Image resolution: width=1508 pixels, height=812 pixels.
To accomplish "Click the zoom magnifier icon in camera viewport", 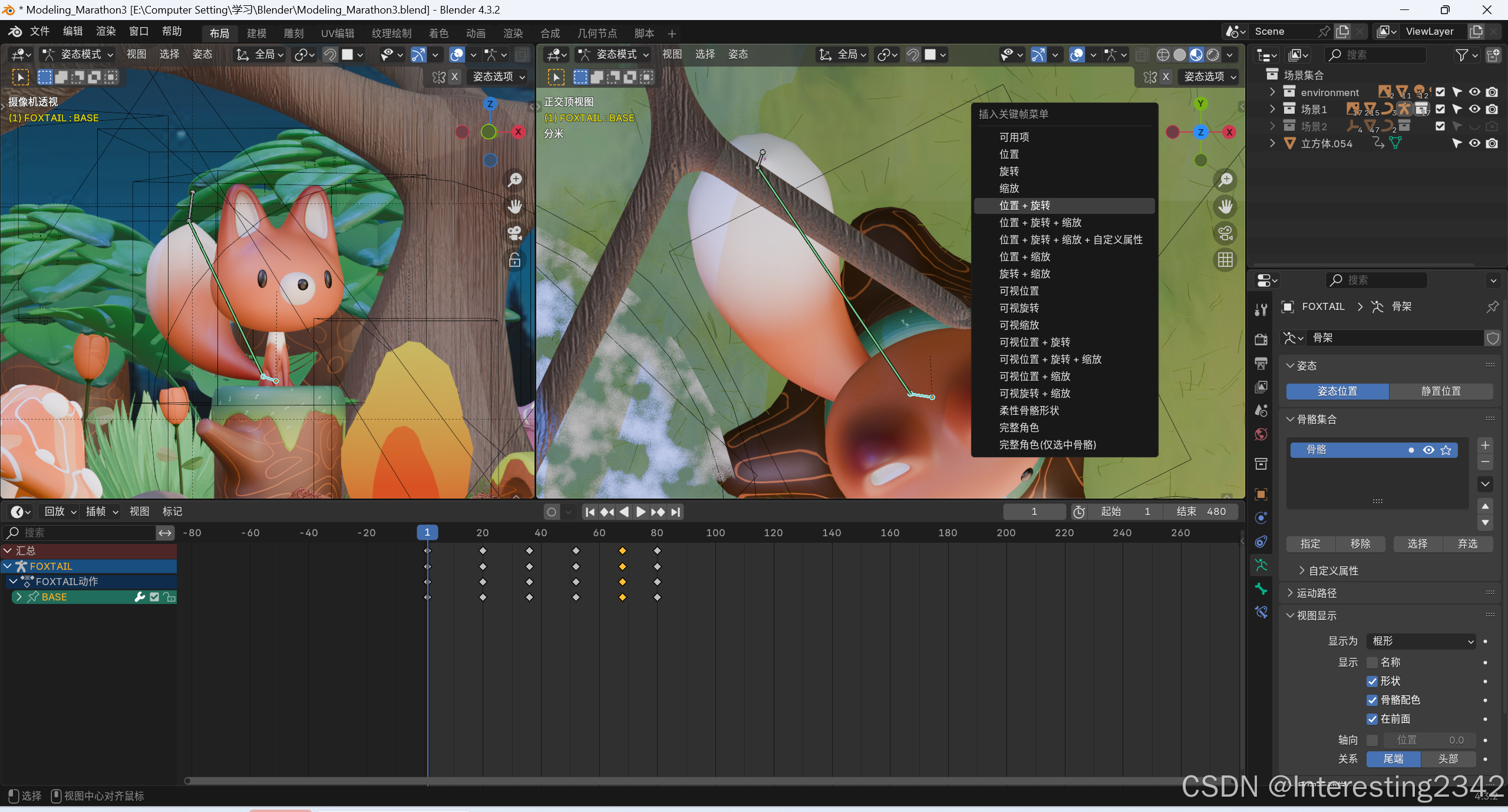I will (515, 180).
